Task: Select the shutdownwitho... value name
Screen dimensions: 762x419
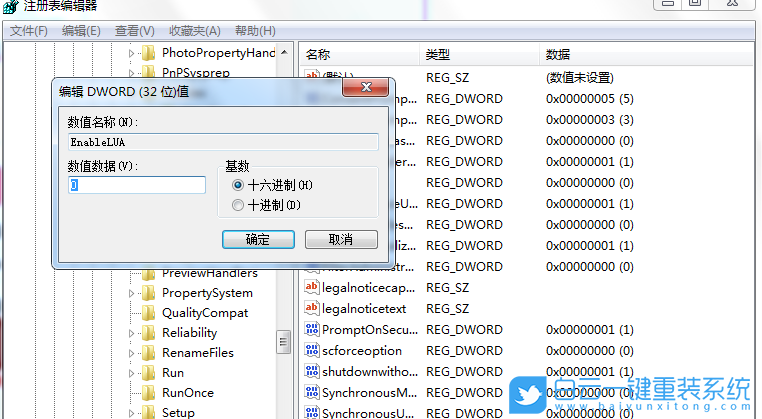Action: 370,371
